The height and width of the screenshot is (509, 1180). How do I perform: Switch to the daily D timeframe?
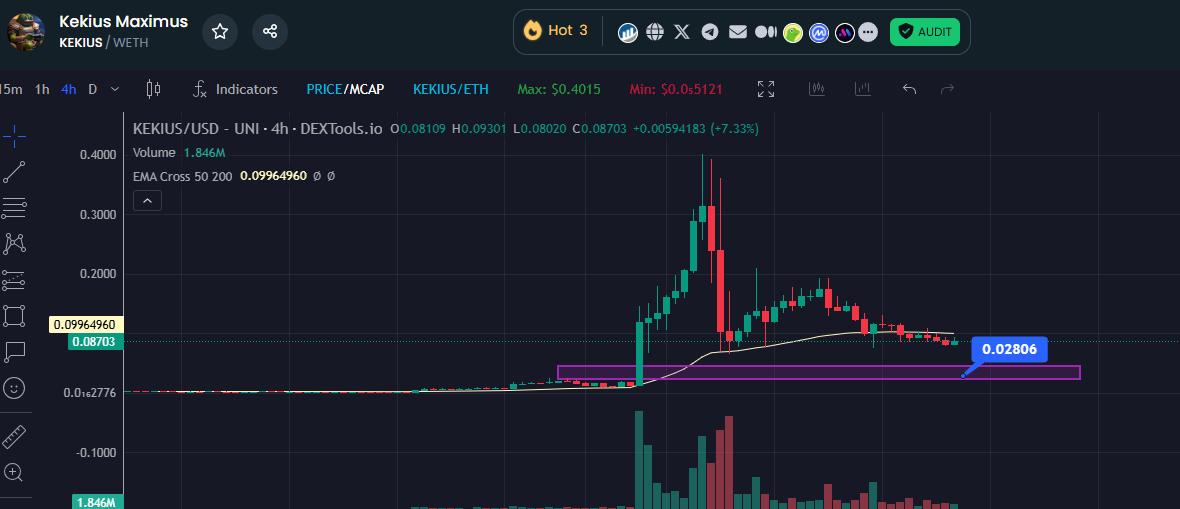[x=93, y=89]
